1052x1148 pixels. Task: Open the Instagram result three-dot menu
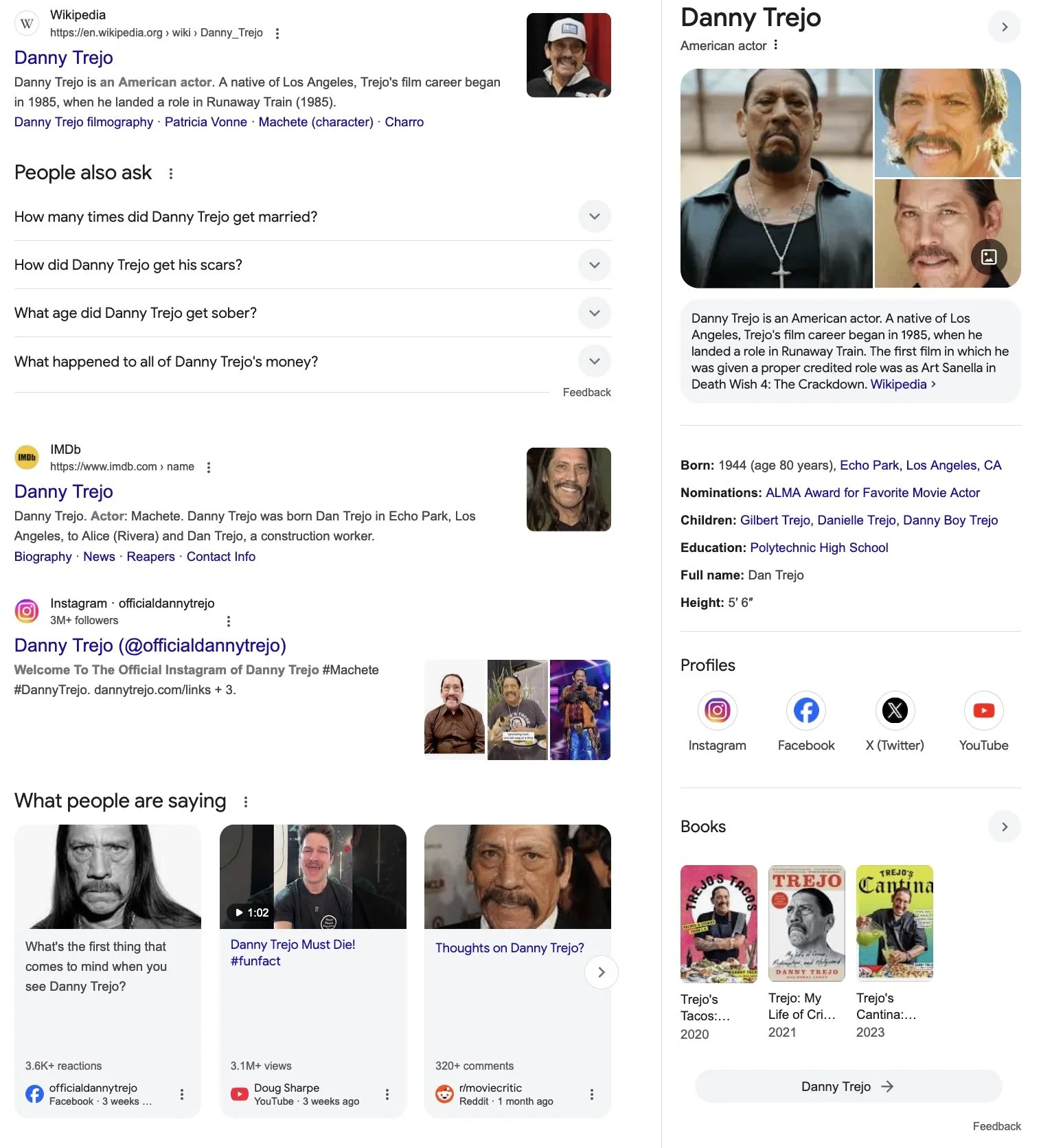pos(229,621)
